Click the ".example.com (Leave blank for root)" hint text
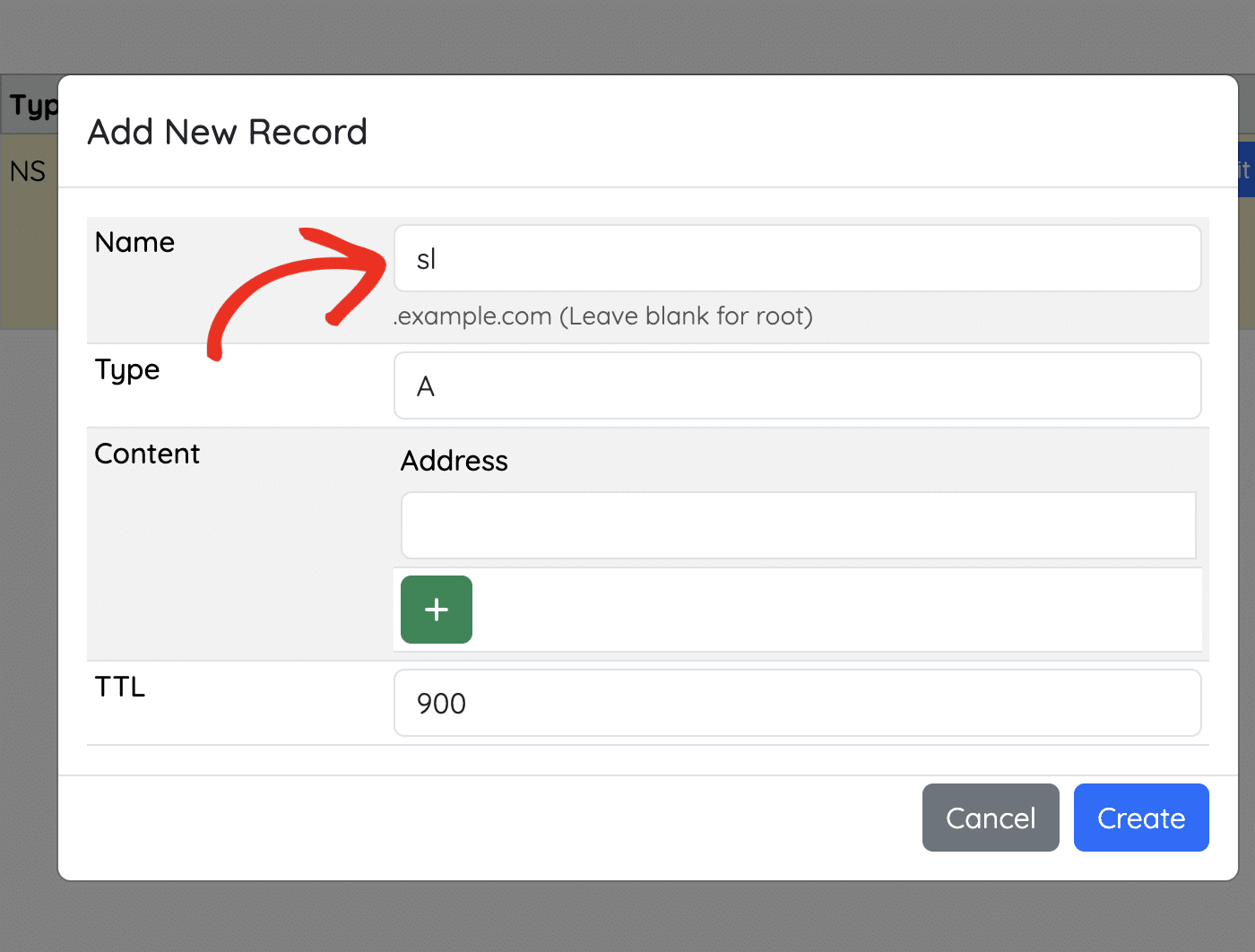Screen dimensions: 1255x952 [602, 316]
